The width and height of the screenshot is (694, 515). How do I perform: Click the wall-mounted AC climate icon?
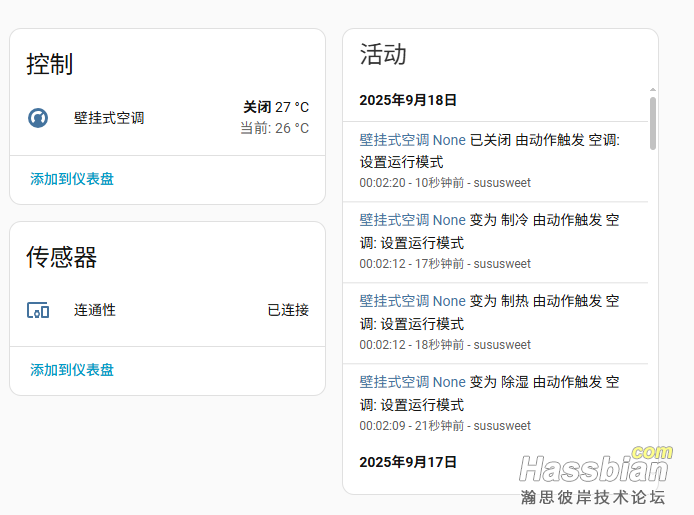click(38, 118)
